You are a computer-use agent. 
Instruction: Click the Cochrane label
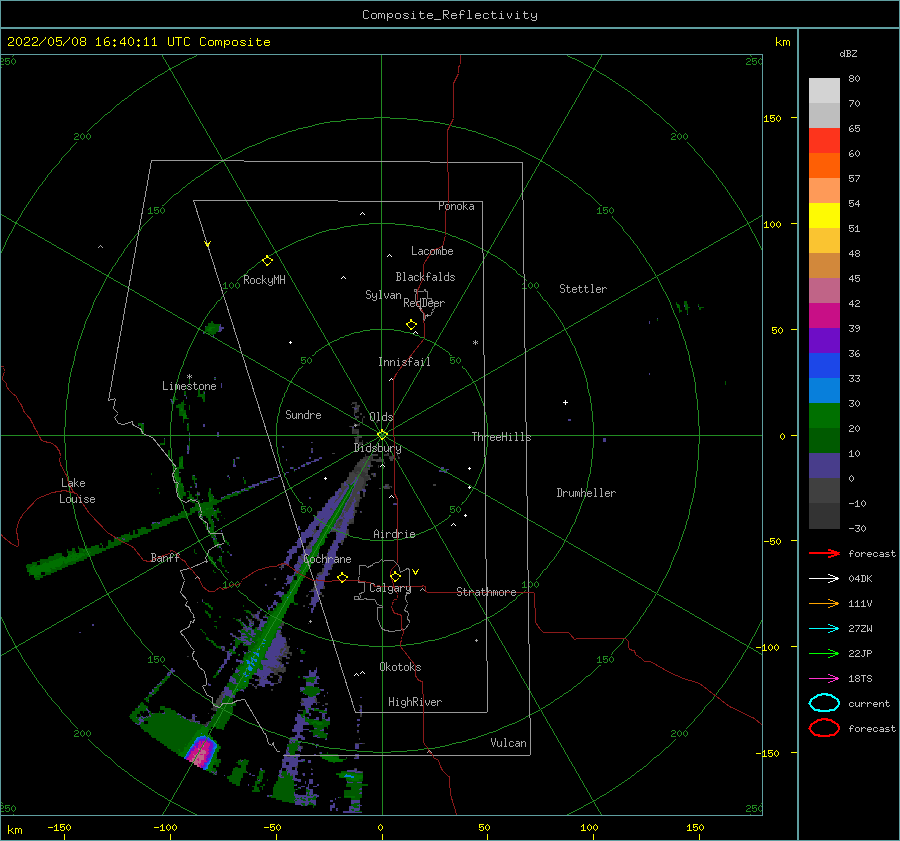click(x=327, y=559)
